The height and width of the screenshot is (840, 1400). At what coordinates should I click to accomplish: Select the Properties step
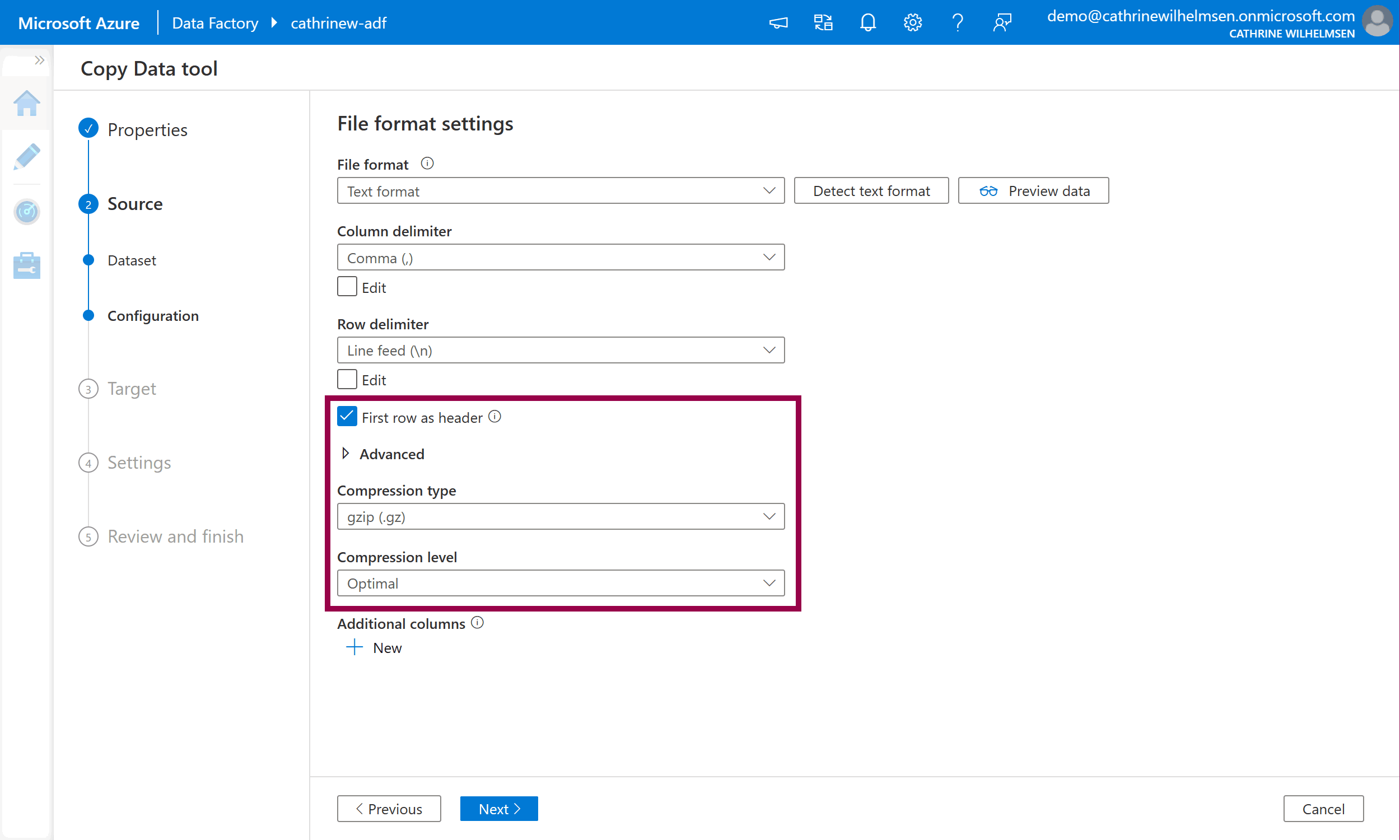coord(147,129)
